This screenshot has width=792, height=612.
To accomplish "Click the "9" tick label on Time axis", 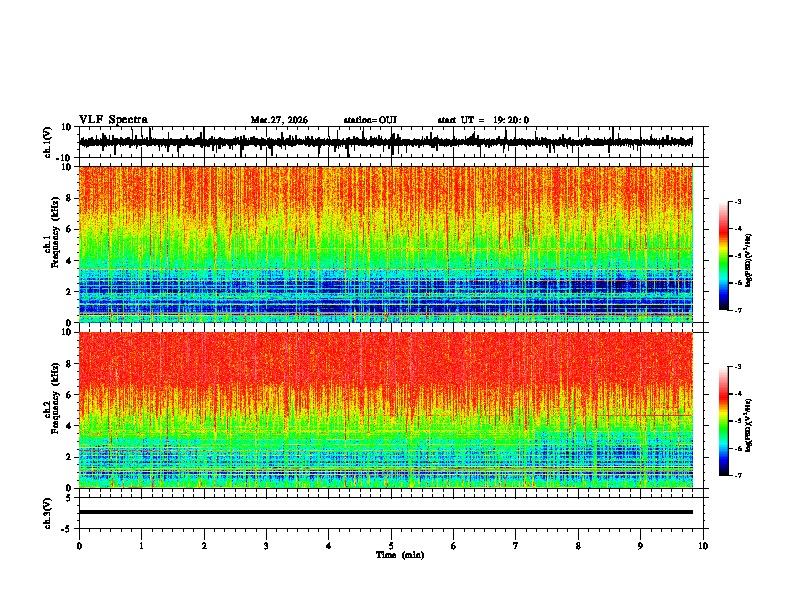I will [x=640, y=546].
